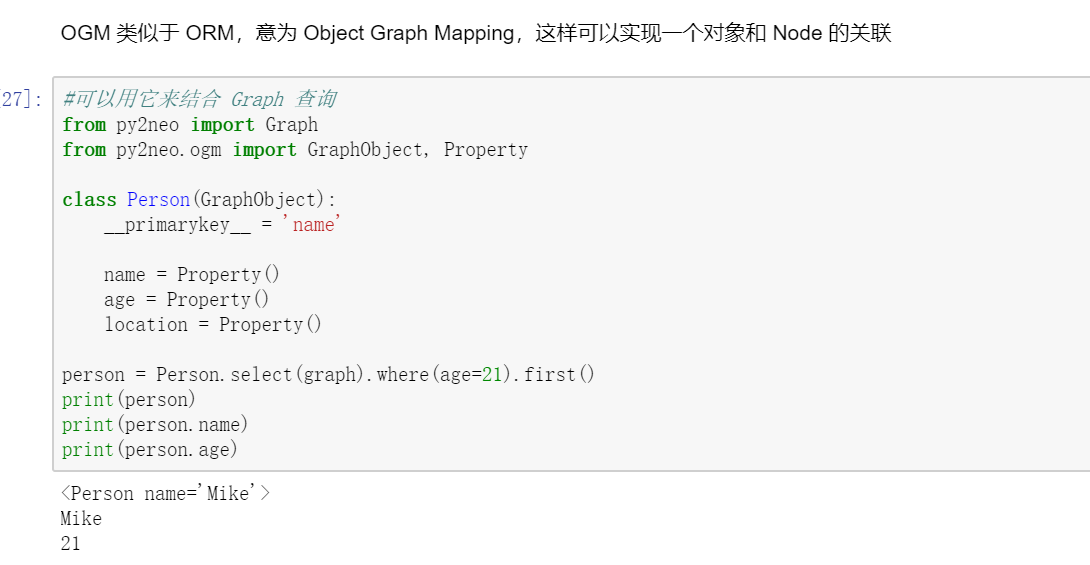Click the 'class Person' definition line

[199, 199]
